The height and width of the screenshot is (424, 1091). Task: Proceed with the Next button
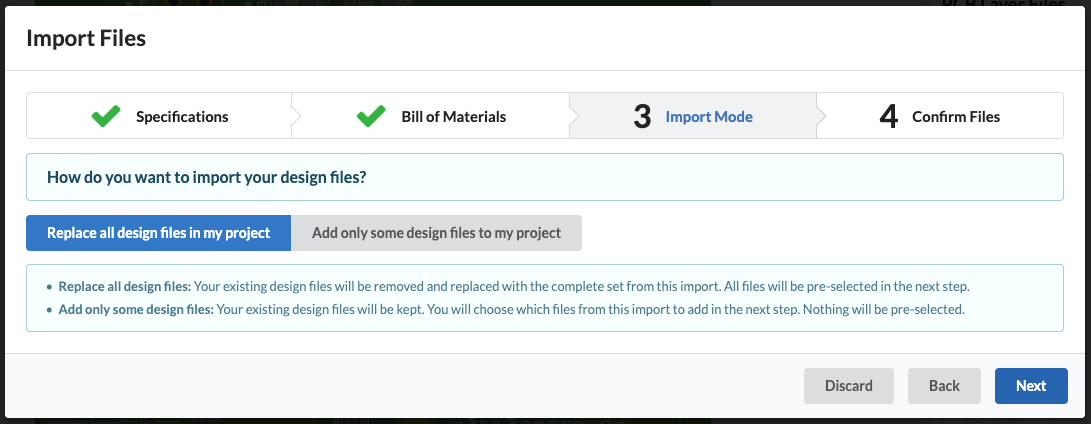pyautogui.click(x=1031, y=386)
